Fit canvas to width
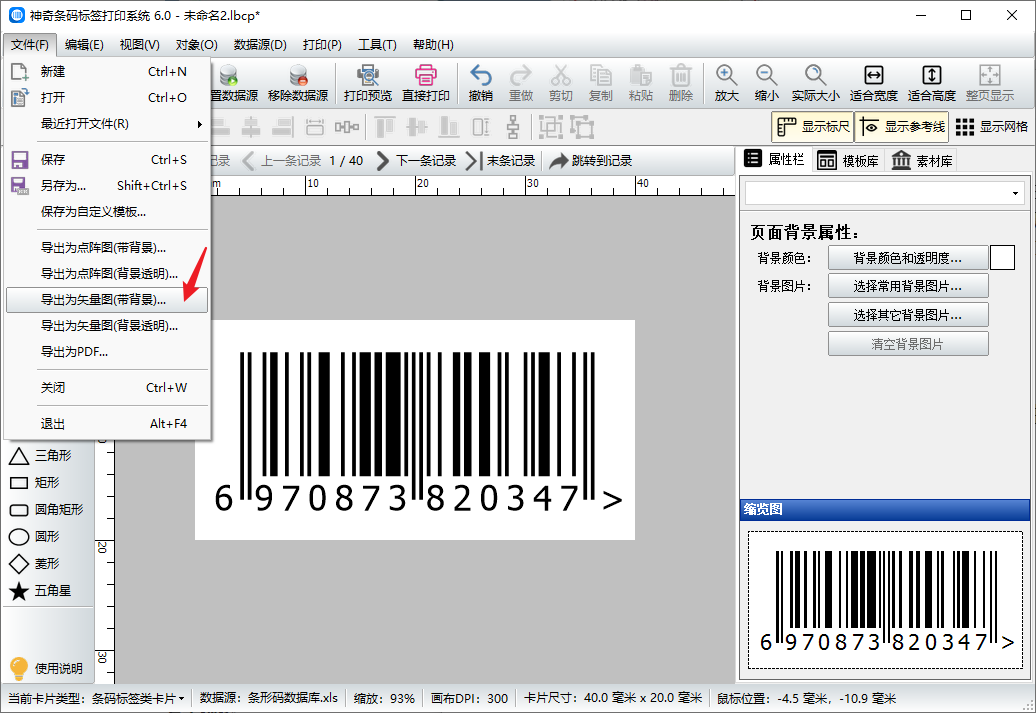 coord(873,83)
